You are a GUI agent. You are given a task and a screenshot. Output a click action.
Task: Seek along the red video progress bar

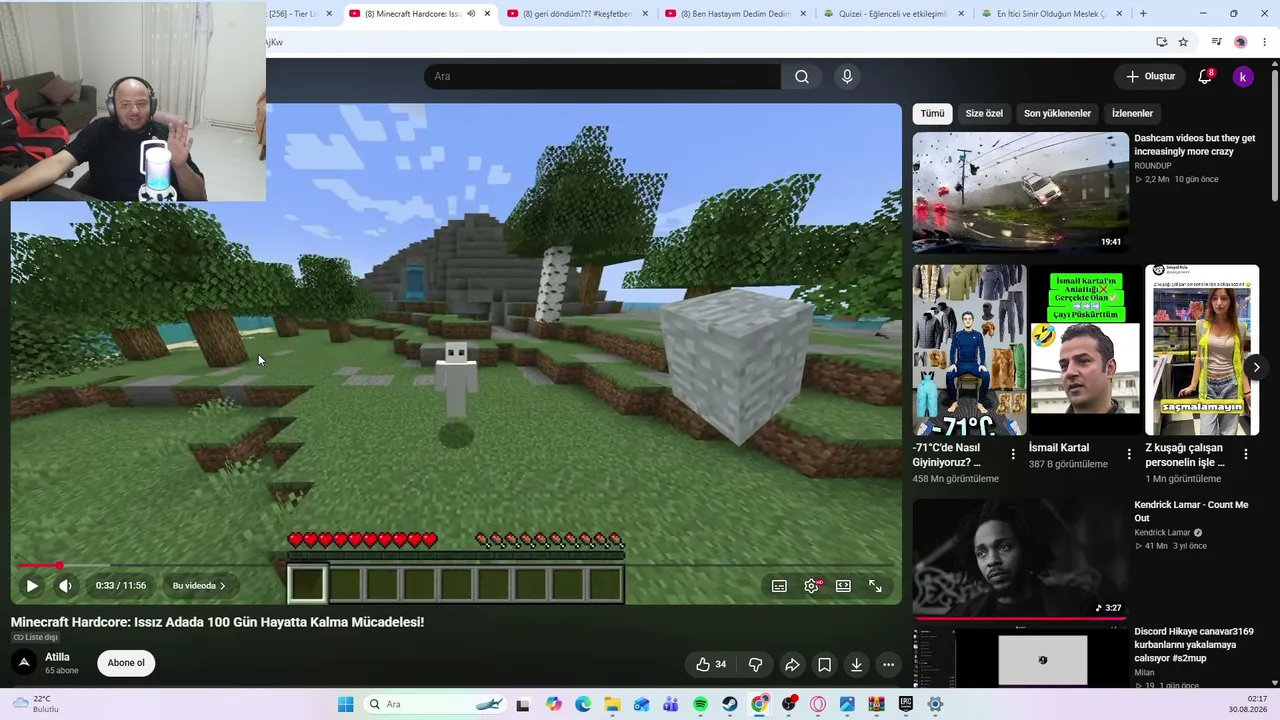point(456,566)
